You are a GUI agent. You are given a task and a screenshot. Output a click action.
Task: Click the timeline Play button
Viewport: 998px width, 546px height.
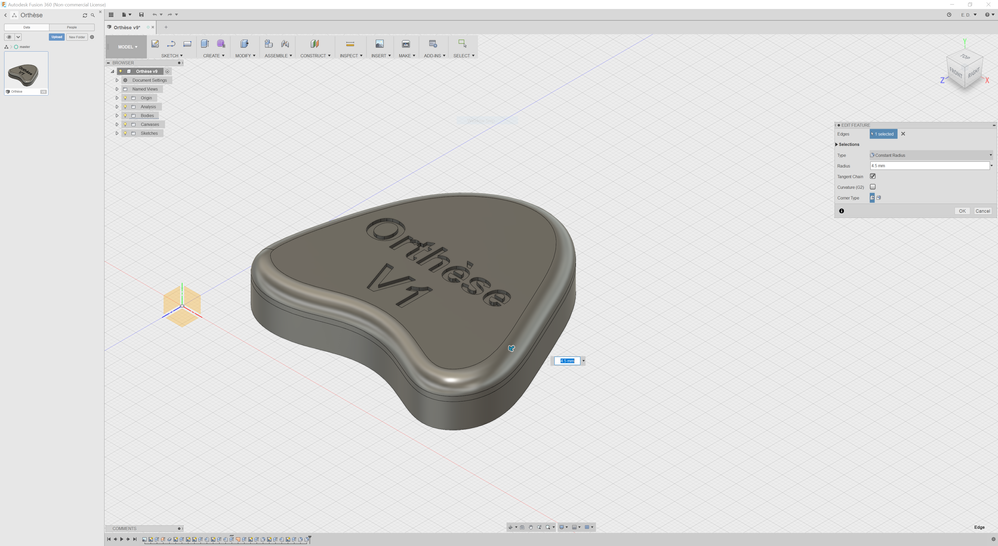coord(122,539)
